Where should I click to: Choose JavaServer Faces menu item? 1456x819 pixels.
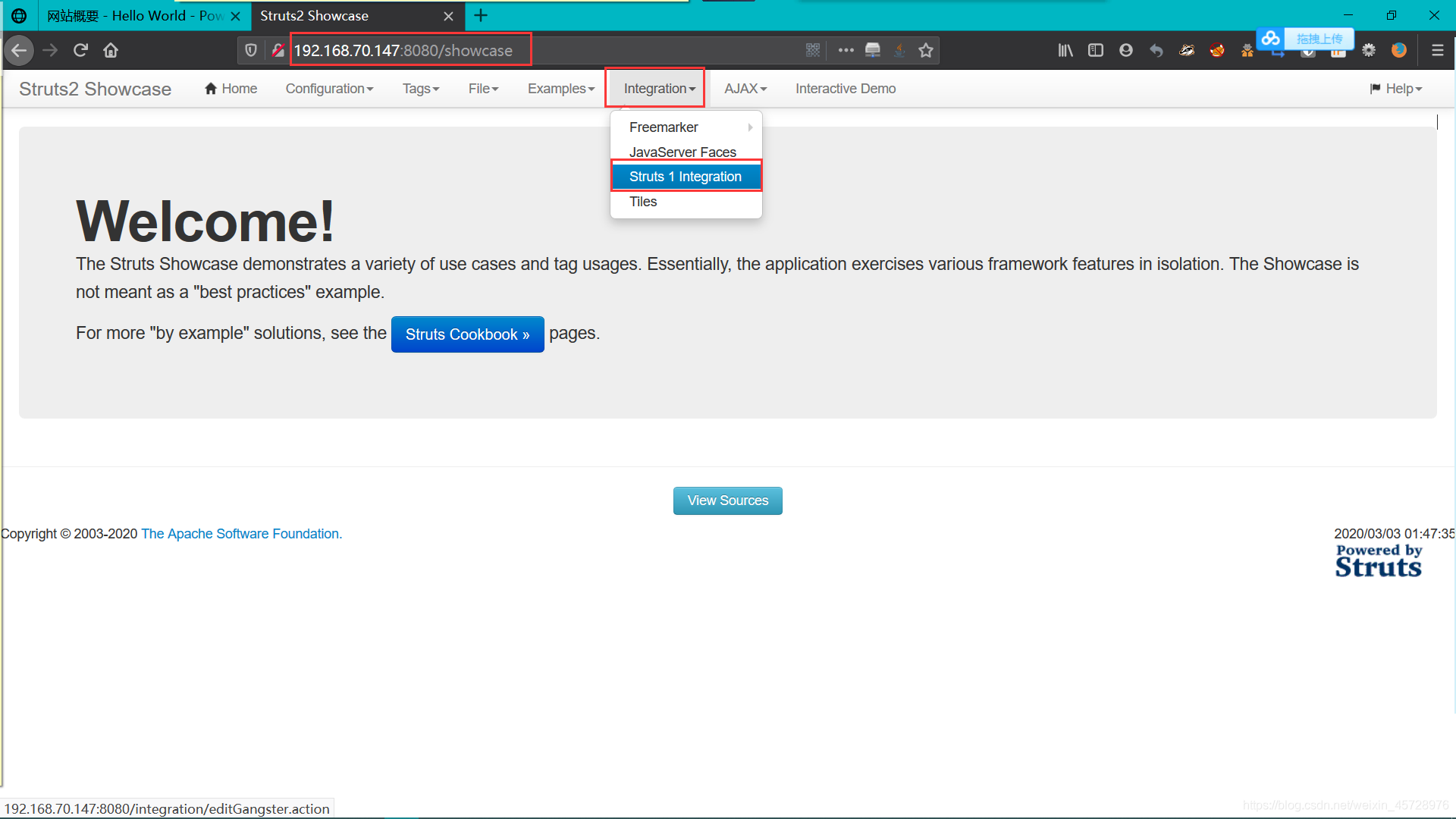coord(686,152)
